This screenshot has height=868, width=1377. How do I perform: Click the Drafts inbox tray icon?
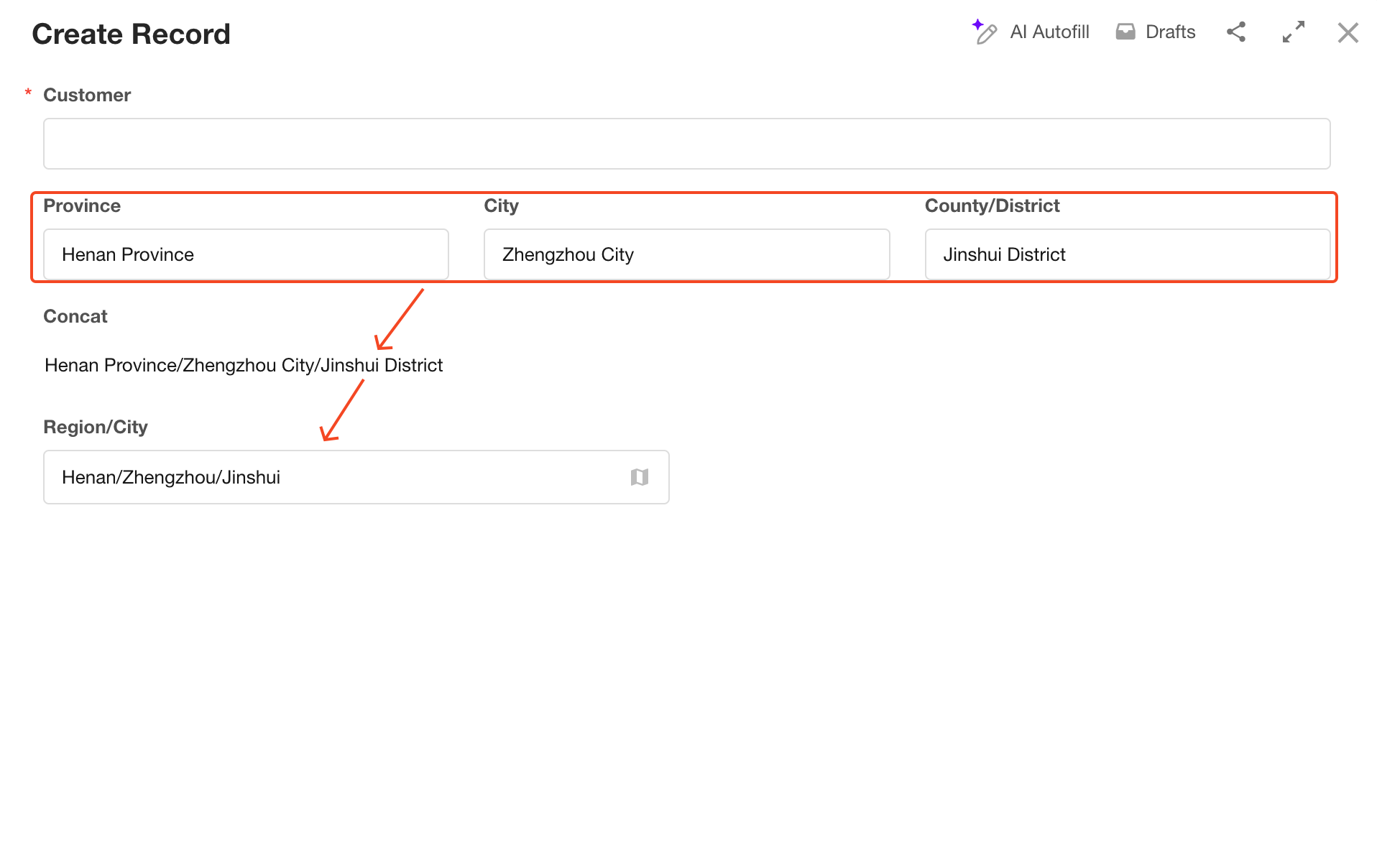pyautogui.click(x=1125, y=32)
